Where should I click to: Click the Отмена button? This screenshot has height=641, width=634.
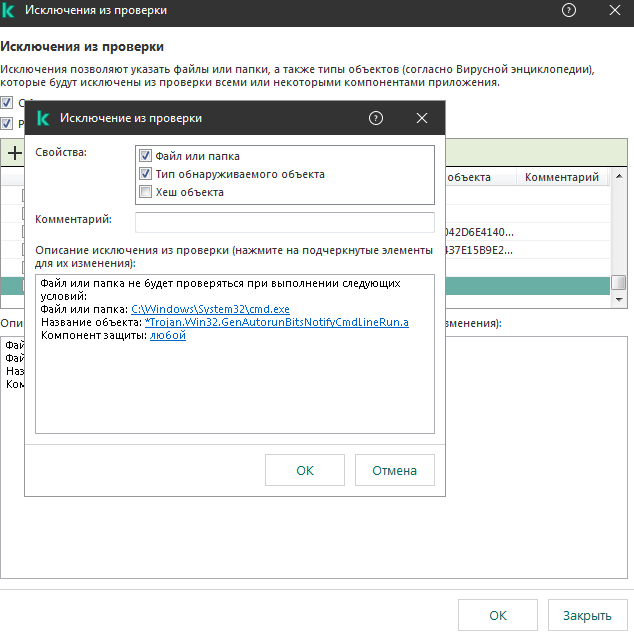(x=394, y=470)
